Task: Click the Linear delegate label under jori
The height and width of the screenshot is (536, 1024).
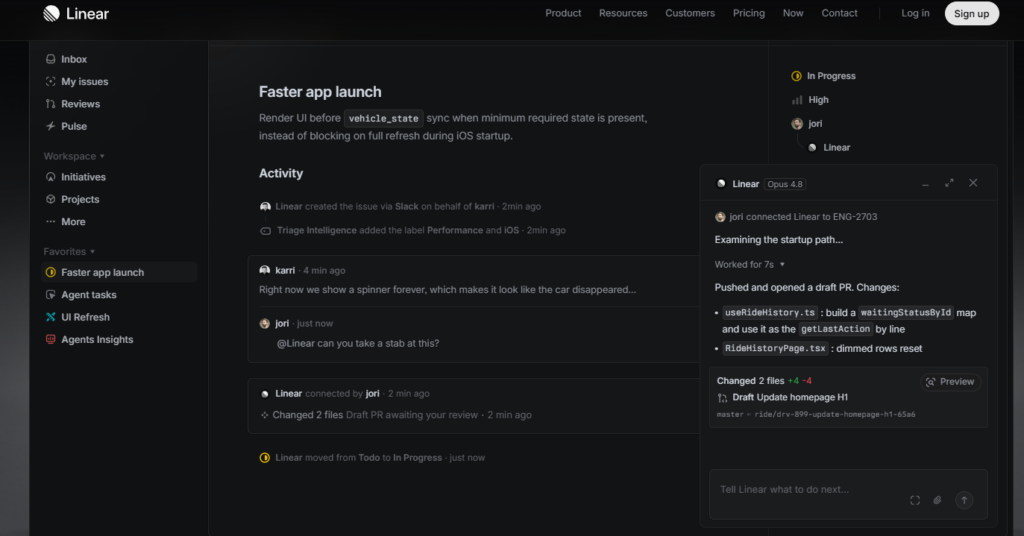Action: click(837, 148)
